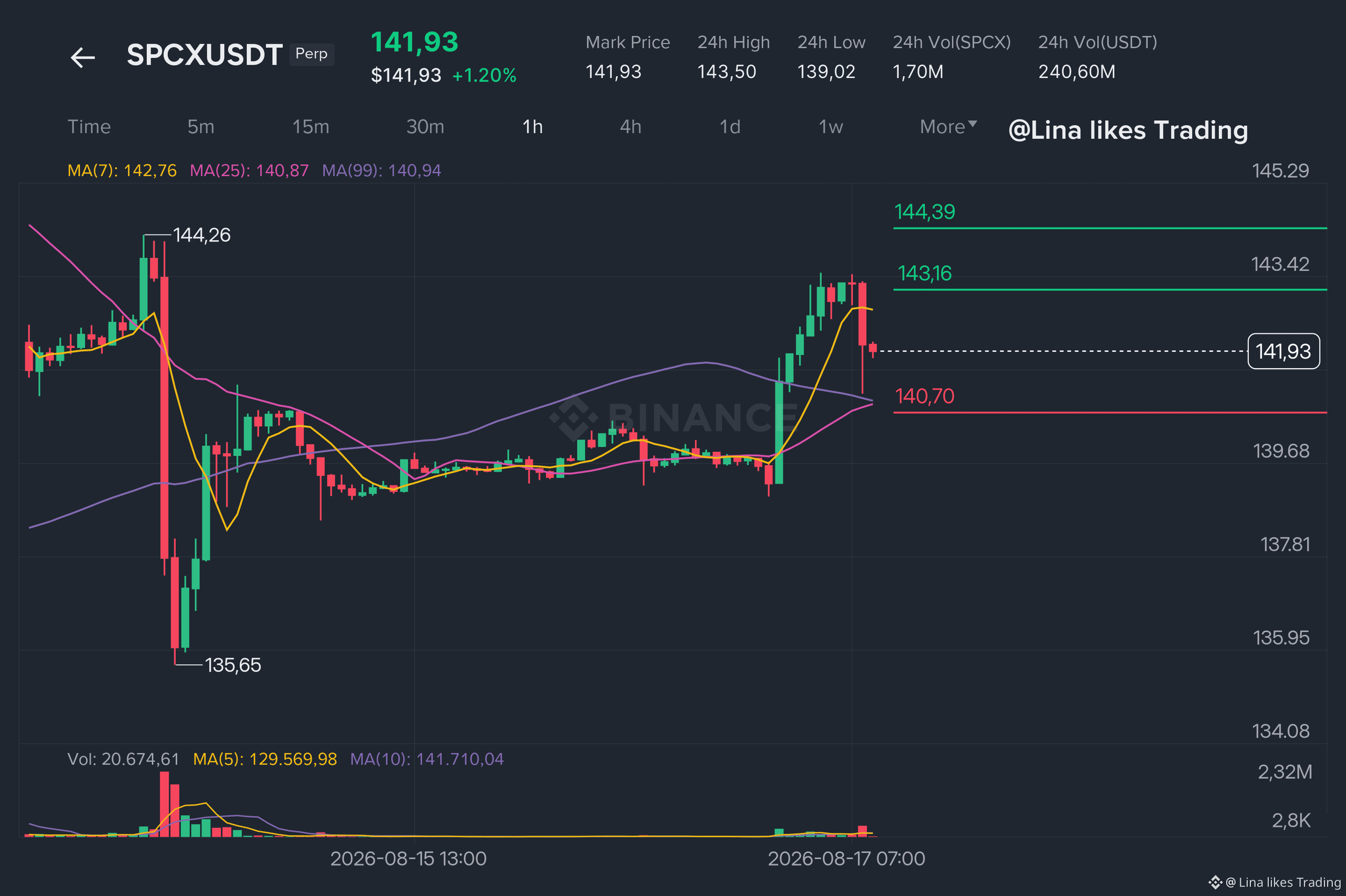
Task: Click the SPCXUSDT pair name
Action: tap(205, 55)
